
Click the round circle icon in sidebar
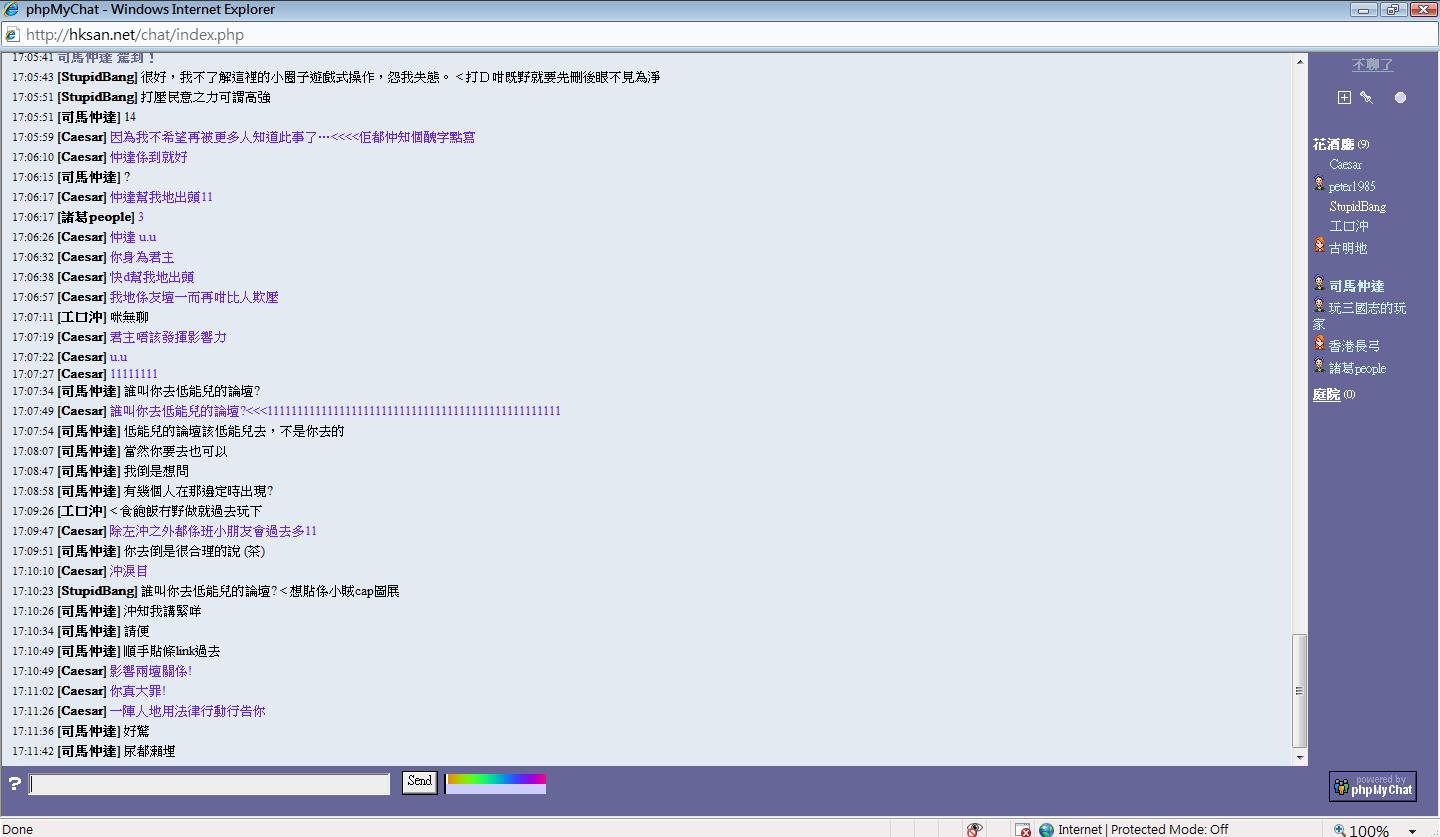point(1400,97)
